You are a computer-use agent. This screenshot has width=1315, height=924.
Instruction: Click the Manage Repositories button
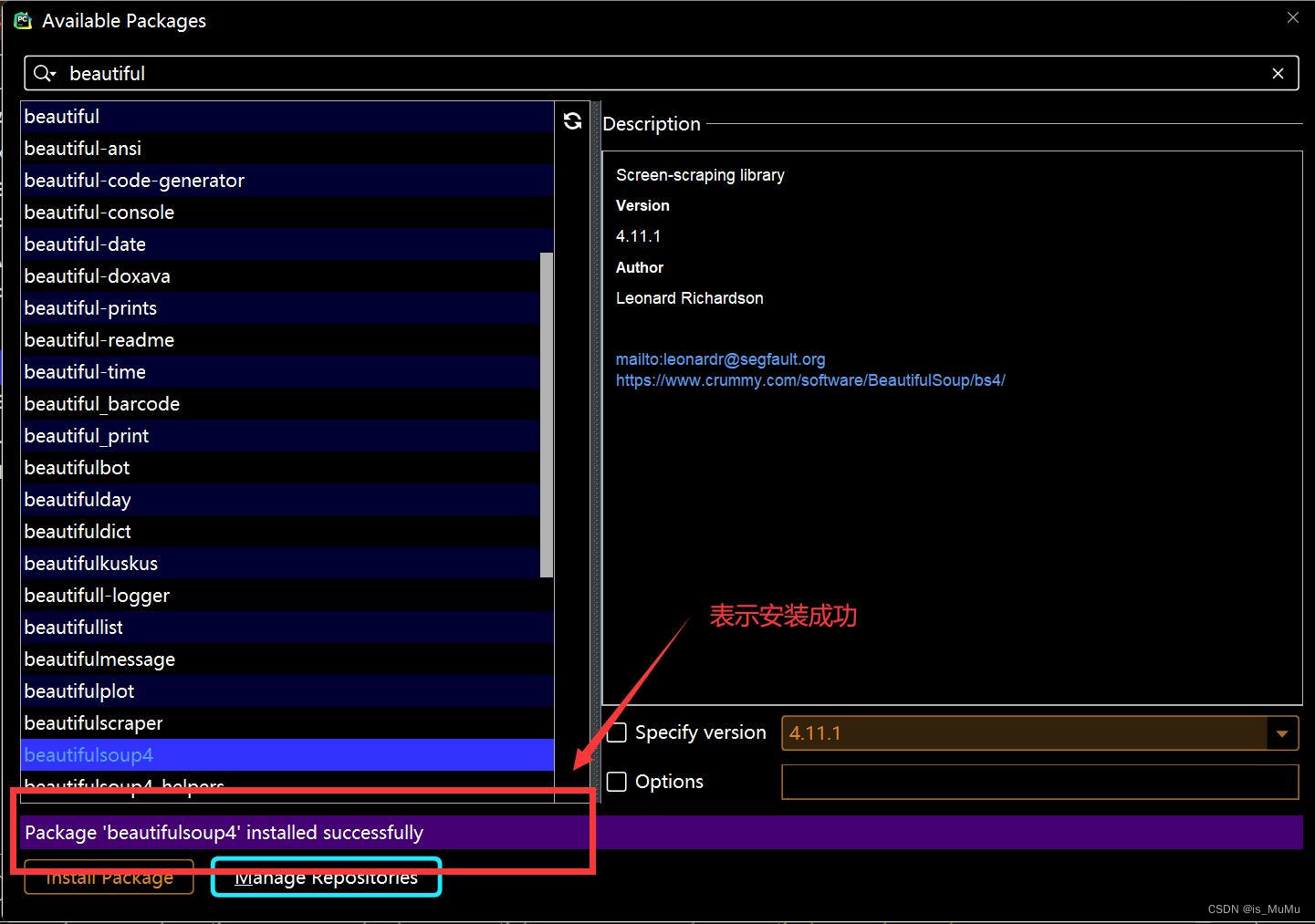tap(326, 877)
